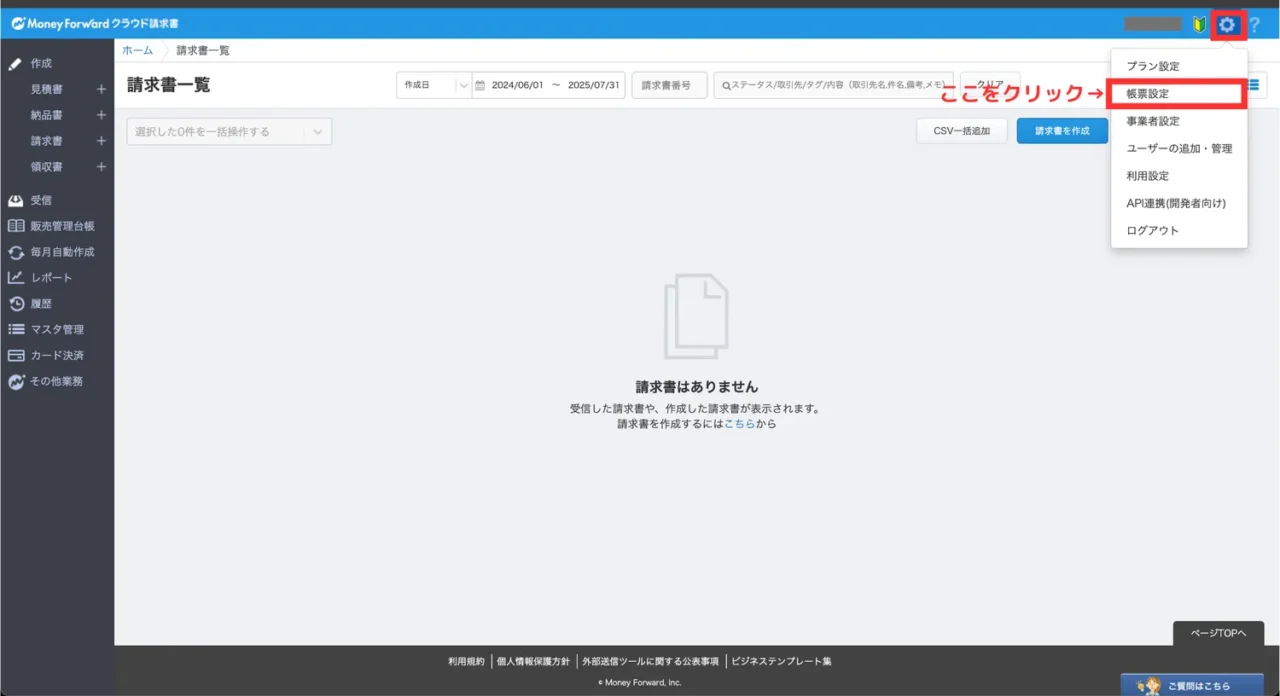The height and width of the screenshot is (696, 1280).
Task: Click the Money Forward logo
Action: click(x=95, y=23)
